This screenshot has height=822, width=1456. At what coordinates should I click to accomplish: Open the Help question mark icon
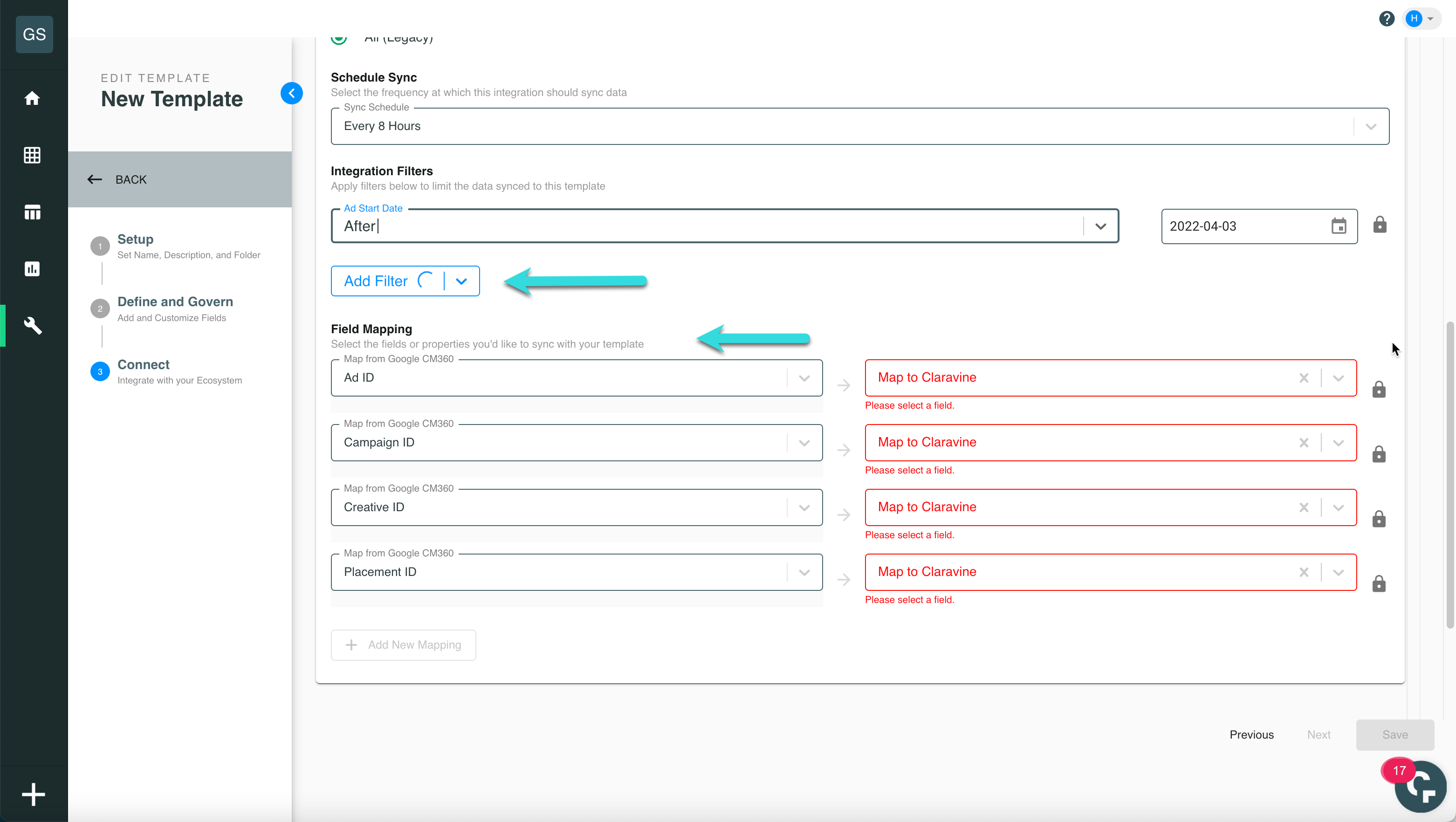[1387, 18]
